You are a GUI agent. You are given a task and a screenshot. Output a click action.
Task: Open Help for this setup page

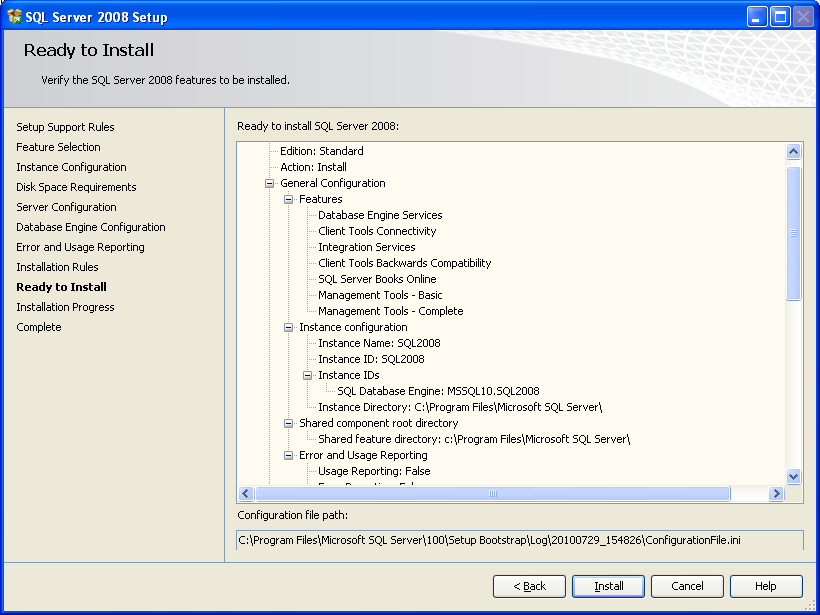pyautogui.click(x=766, y=586)
